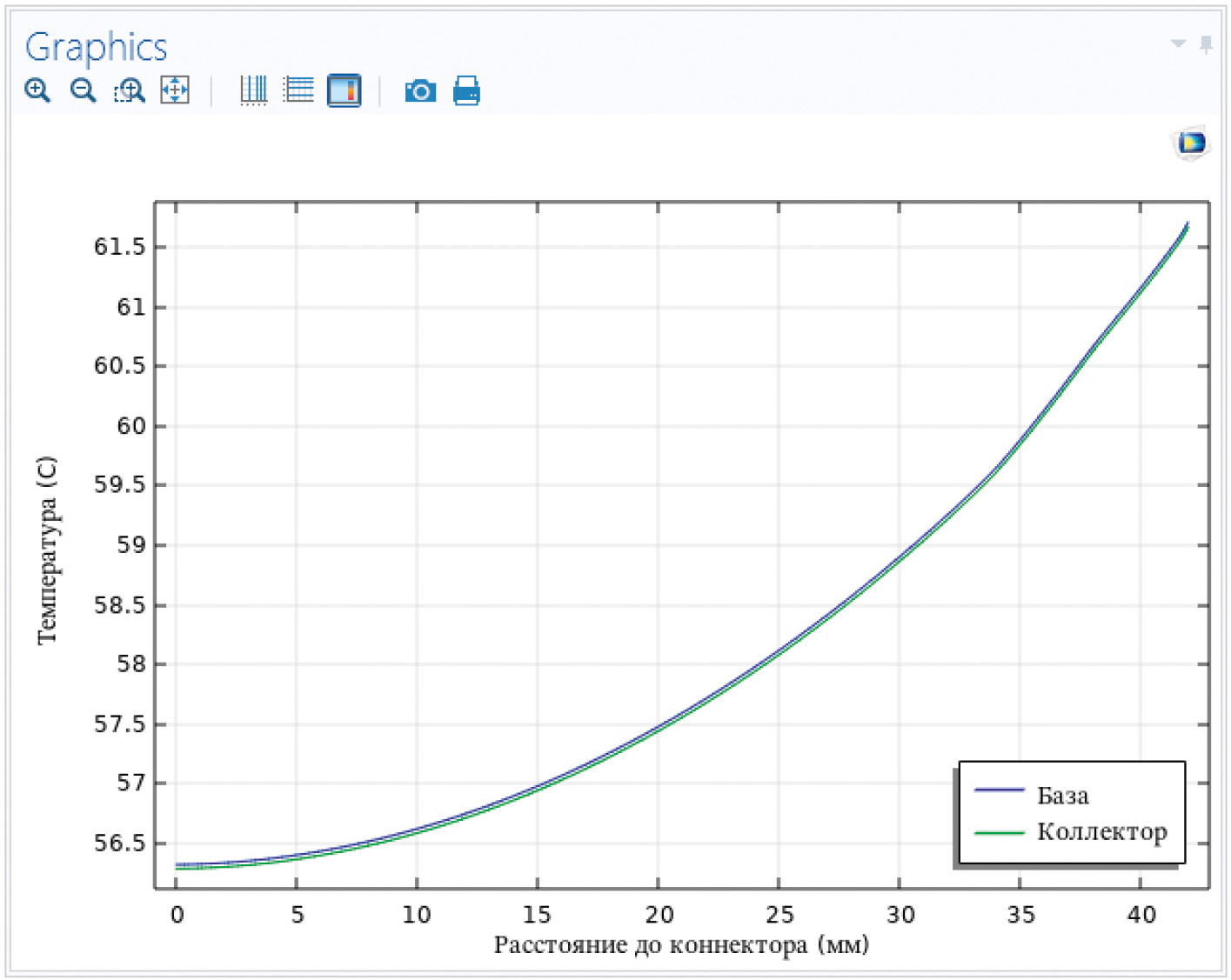This screenshot has width=1231, height=980.
Task: Select the 'Коллектор' legend entry
Action: [x=1102, y=832]
